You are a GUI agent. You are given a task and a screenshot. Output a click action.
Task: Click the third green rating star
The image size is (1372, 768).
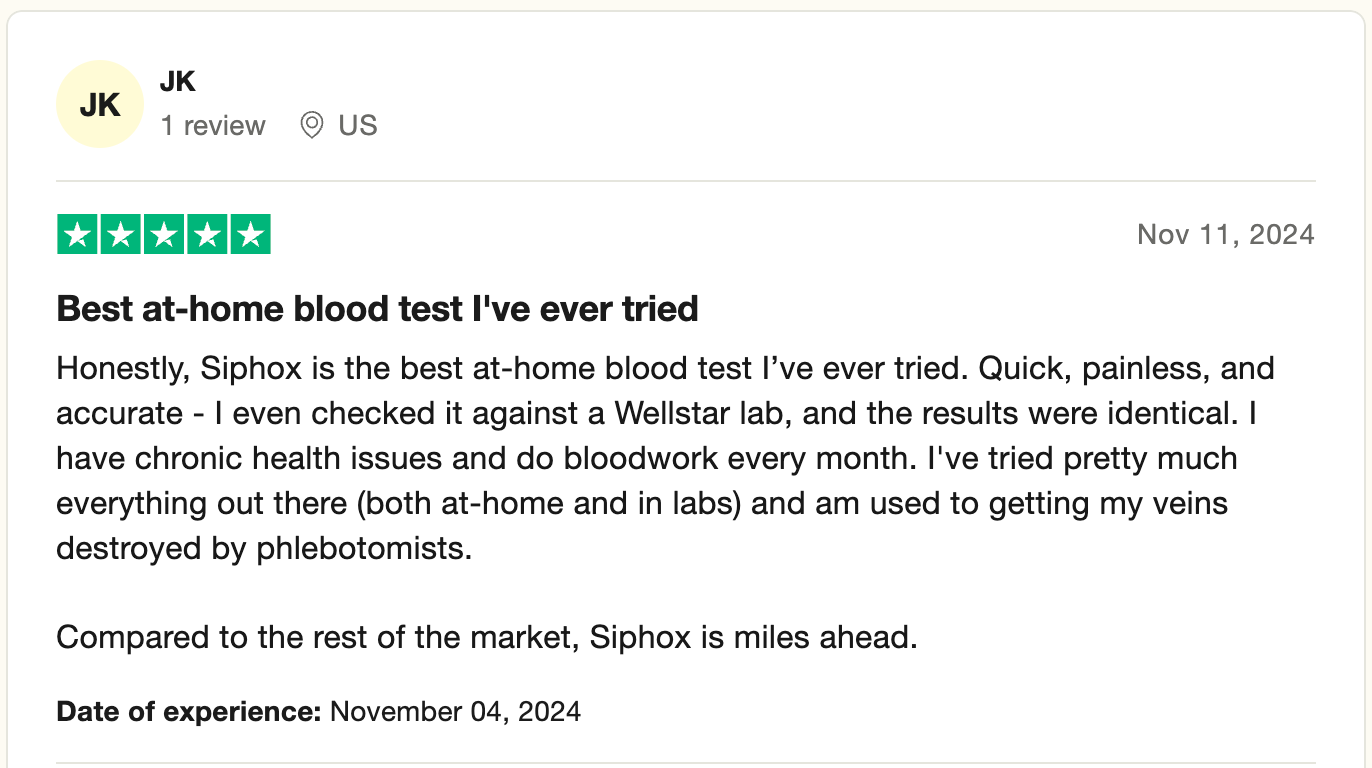[164, 235]
